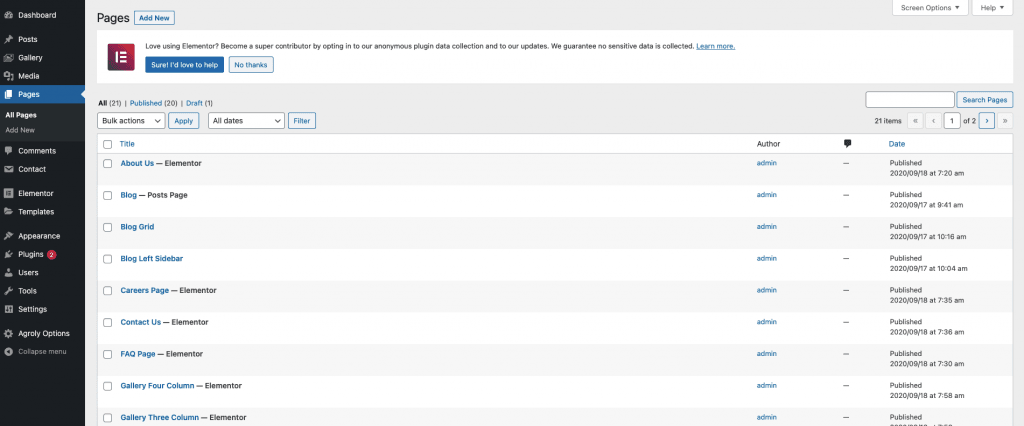1024x426 pixels.
Task: Click the Appearance brush icon
Action: click(x=8, y=236)
